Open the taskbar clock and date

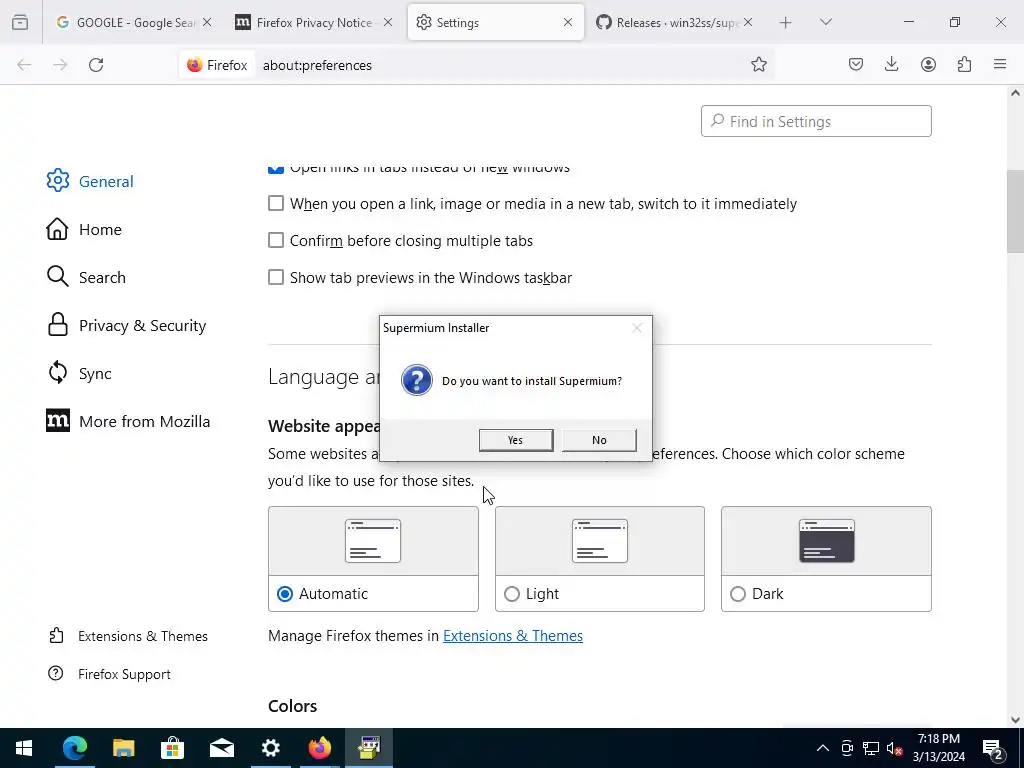pyautogui.click(x=938, y=748)
